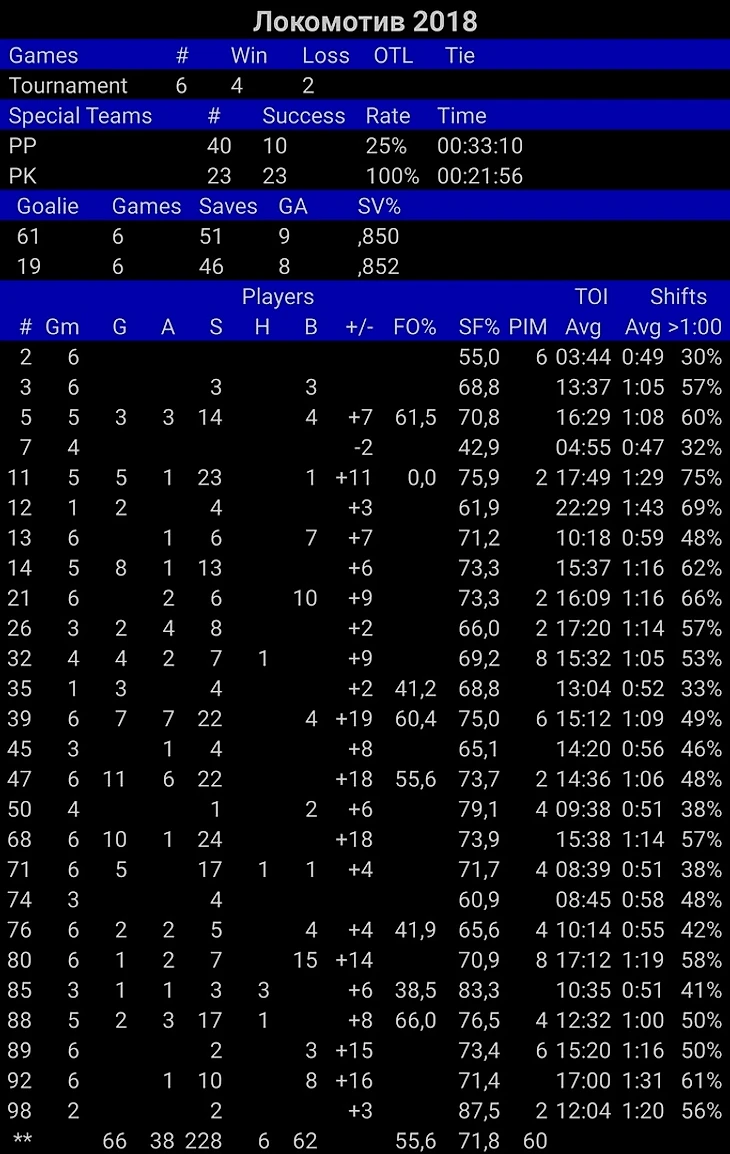Select player number 14 row
This screenshot has height=1154, width=730.
pos(365,568)
